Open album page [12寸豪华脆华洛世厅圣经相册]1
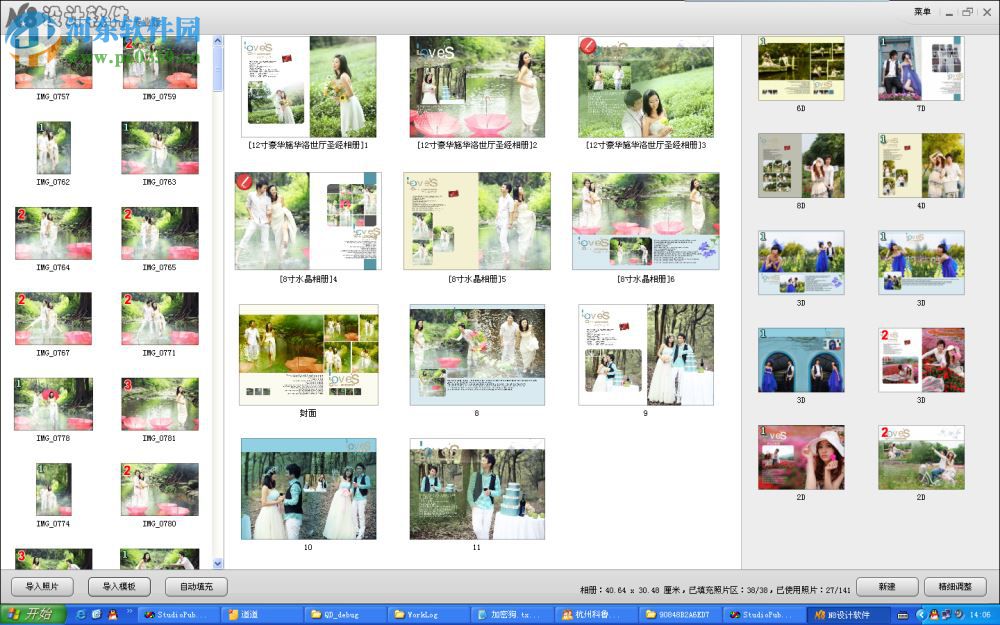Screen dimensions: 1000x625 pos(309,87)
